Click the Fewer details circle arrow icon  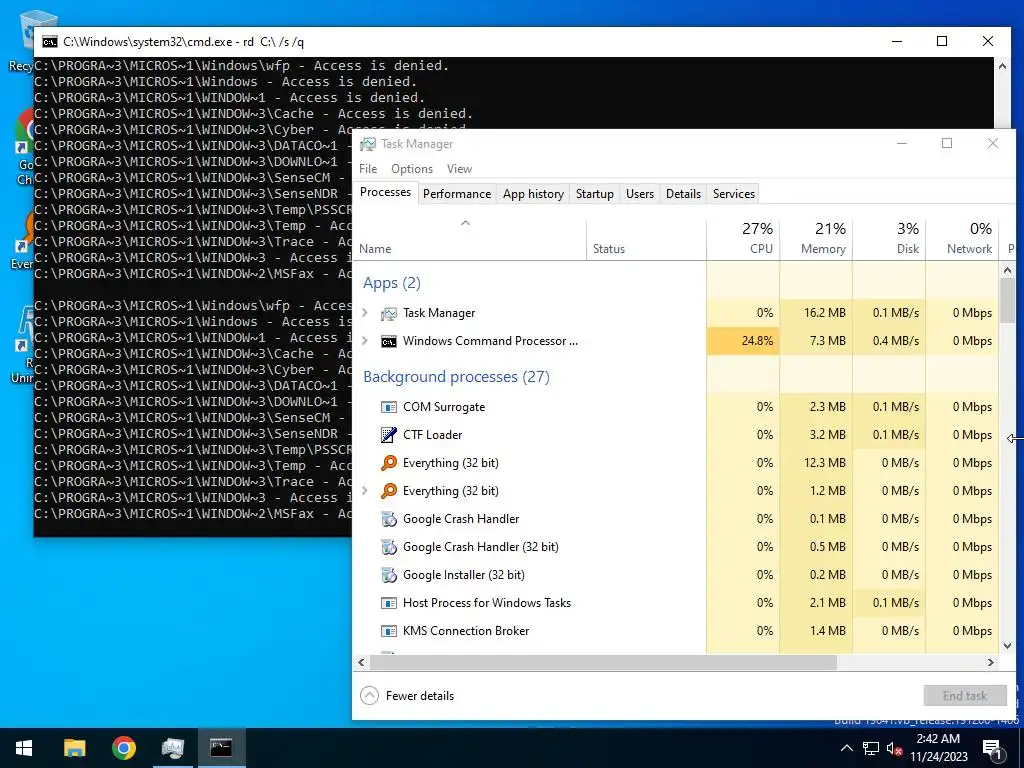pos(370,696)
